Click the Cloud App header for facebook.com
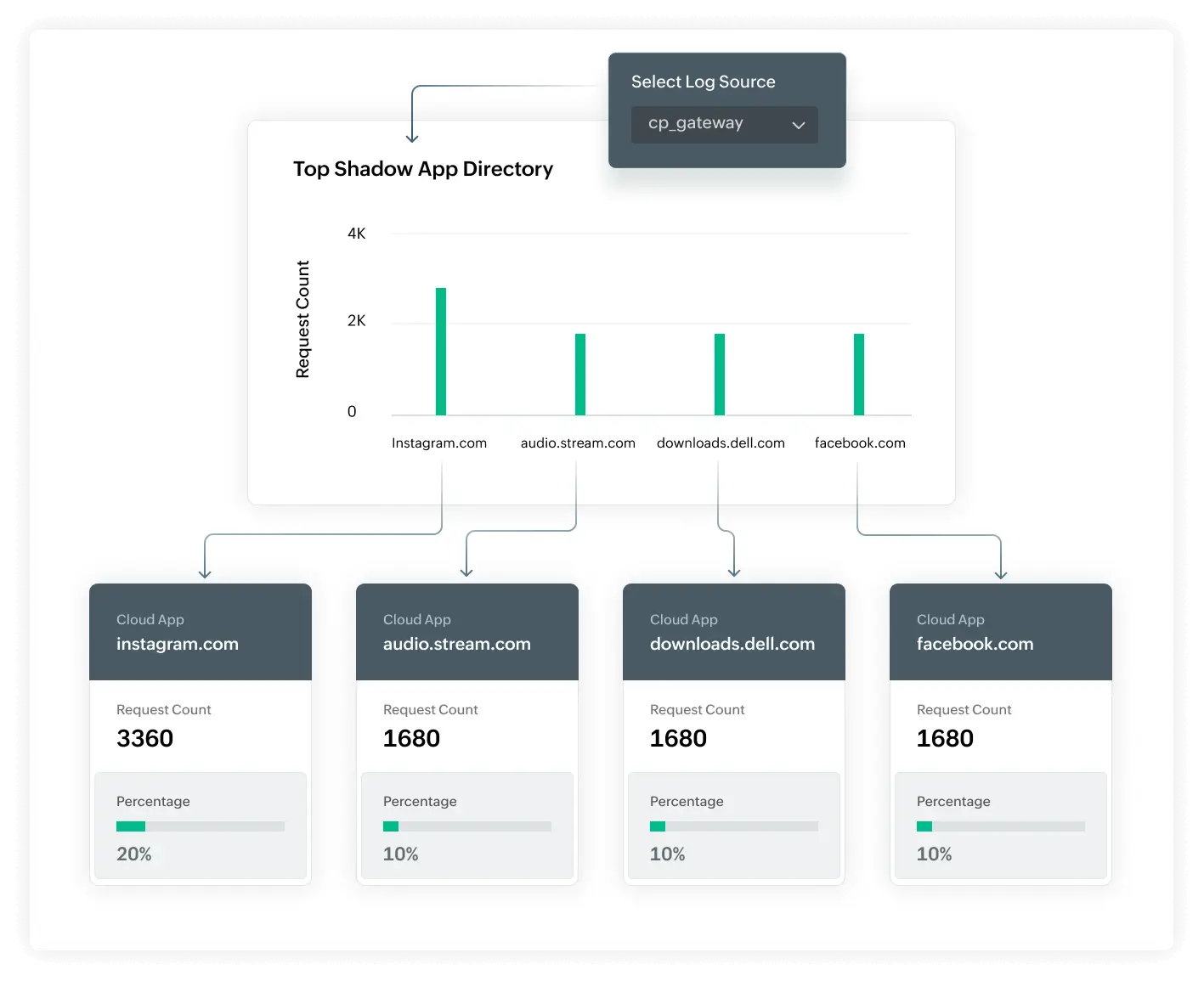 1000,633
